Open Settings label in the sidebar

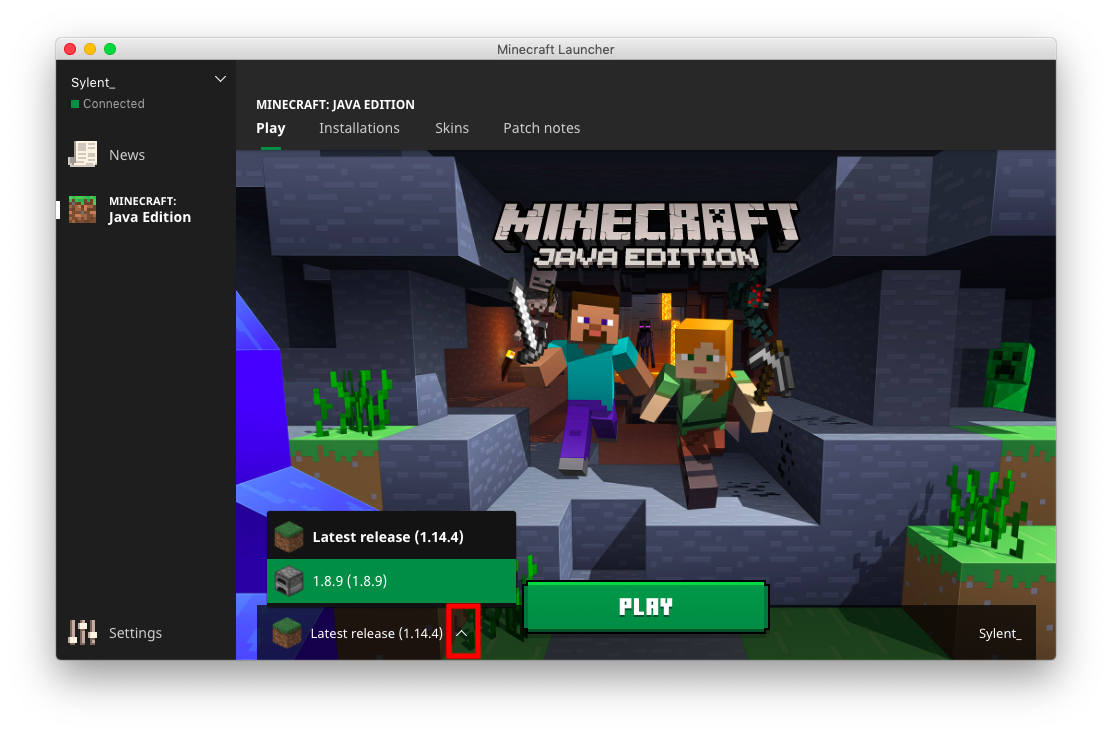tap(135, 633)
